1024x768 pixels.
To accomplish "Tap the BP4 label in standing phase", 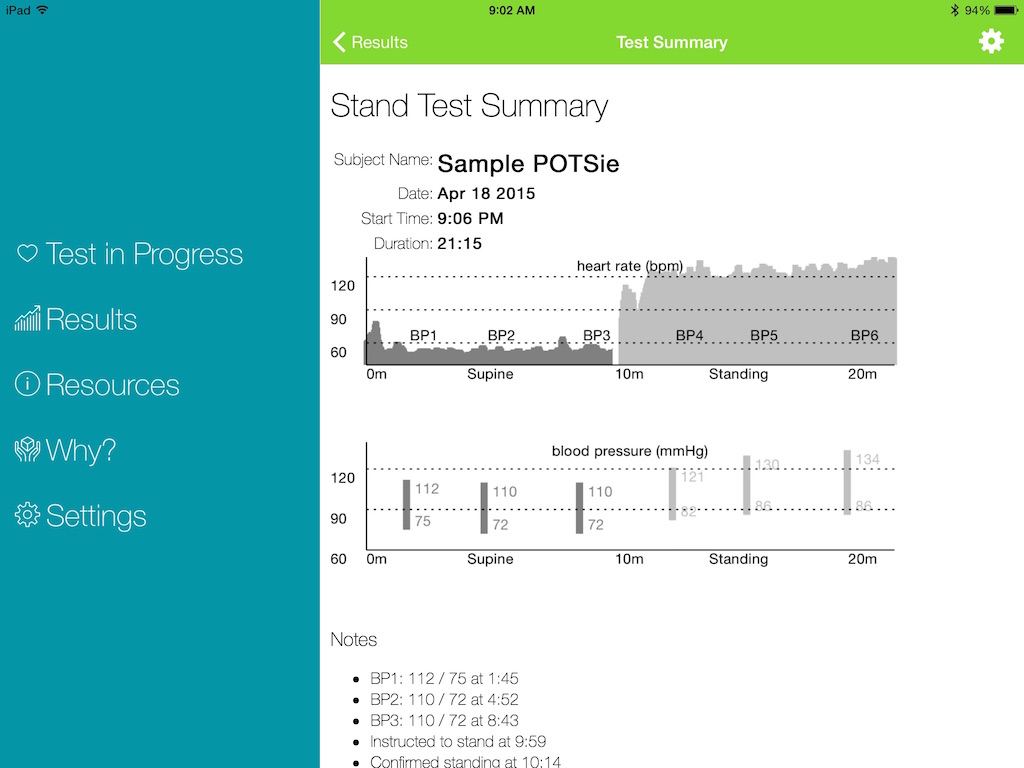I will click(689, 336).
